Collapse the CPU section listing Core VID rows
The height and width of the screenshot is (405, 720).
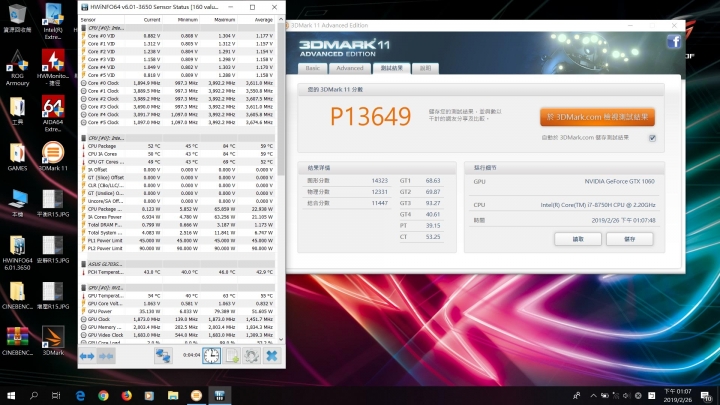tap(84, 28)
